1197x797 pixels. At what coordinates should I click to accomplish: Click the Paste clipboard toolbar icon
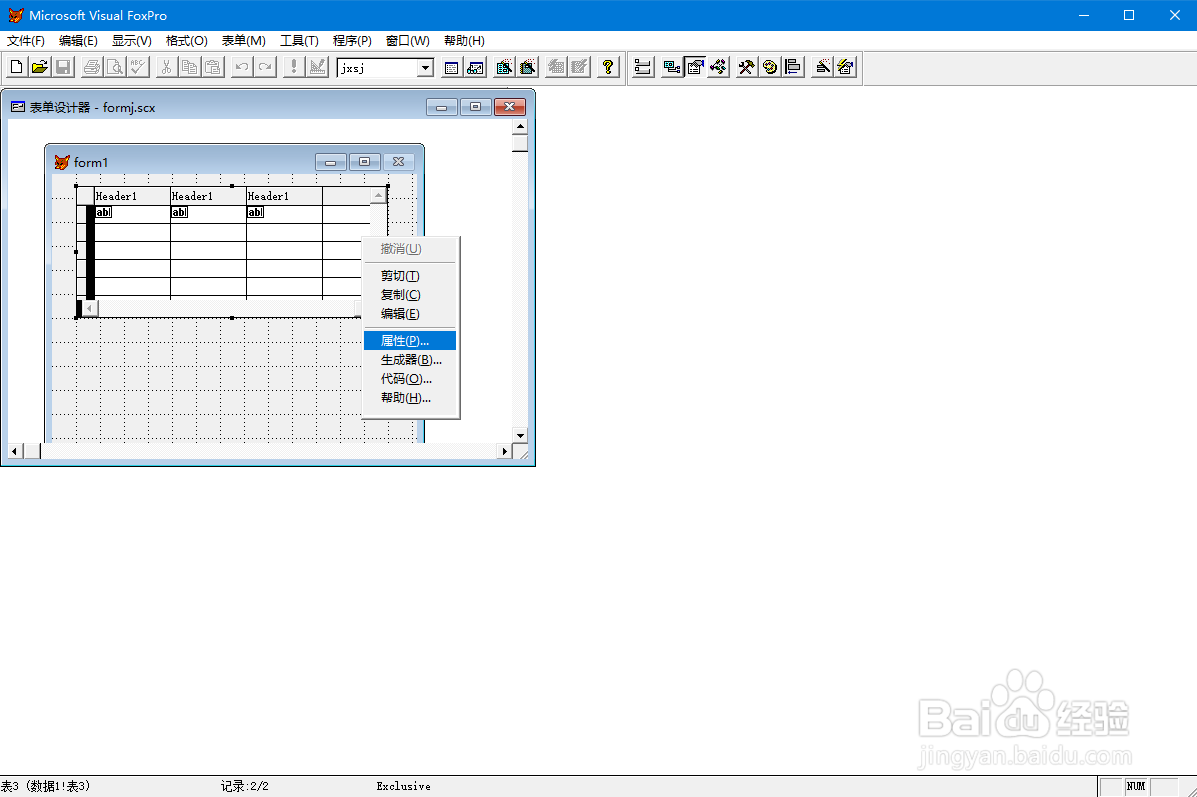[213, 67]
